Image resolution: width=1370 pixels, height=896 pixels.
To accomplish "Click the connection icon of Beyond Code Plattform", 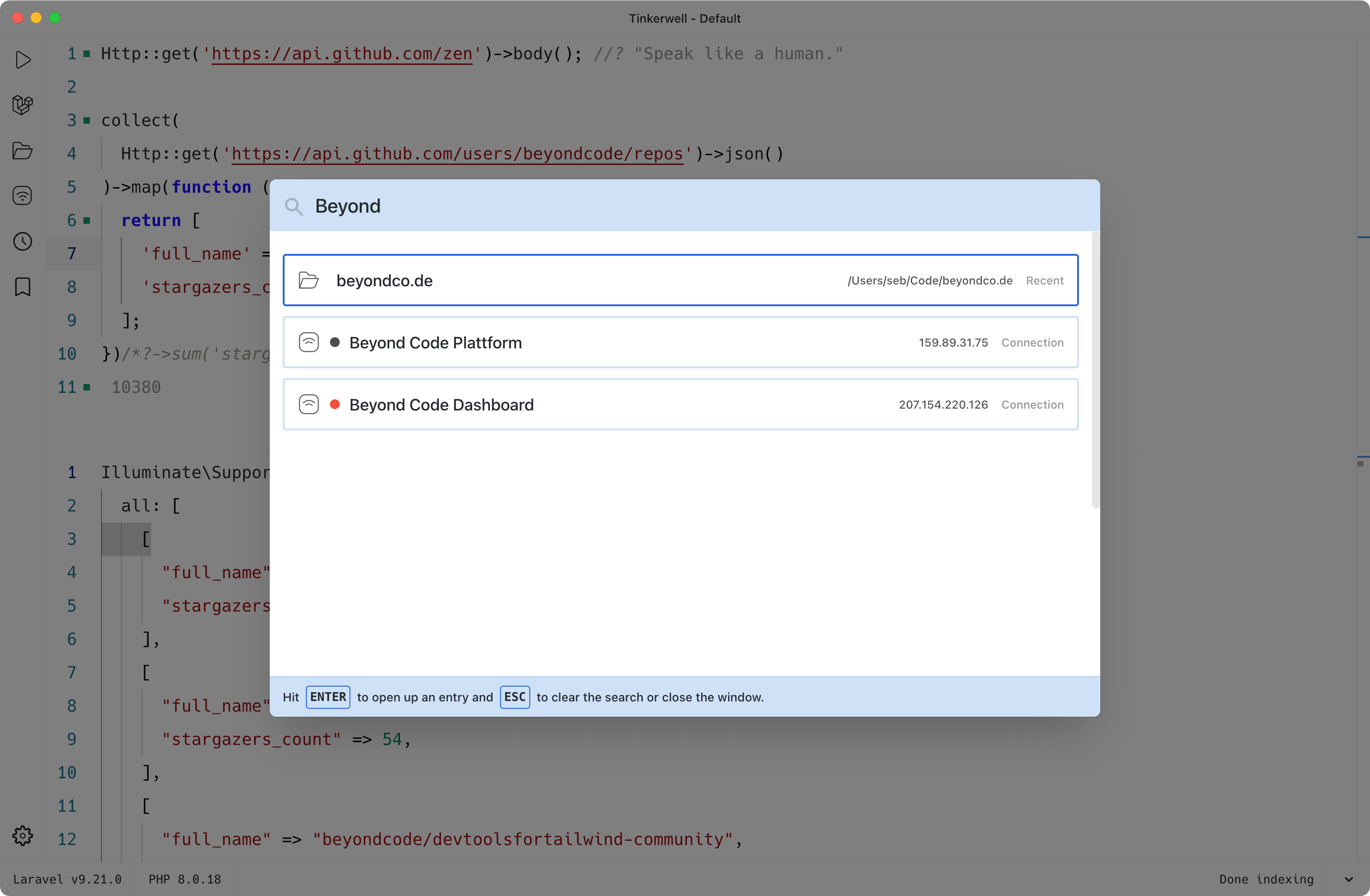I will 309,342.
